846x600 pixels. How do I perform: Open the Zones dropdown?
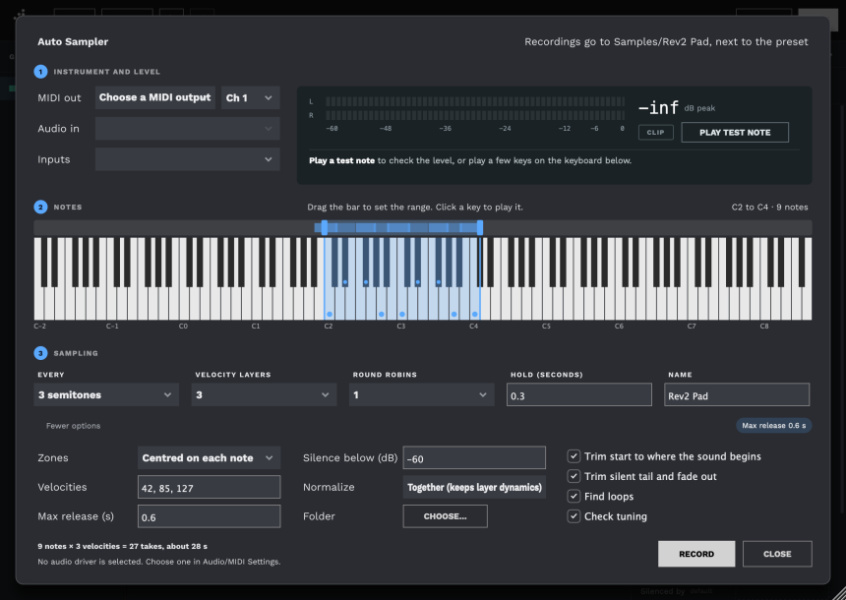[x=209, y=458]
